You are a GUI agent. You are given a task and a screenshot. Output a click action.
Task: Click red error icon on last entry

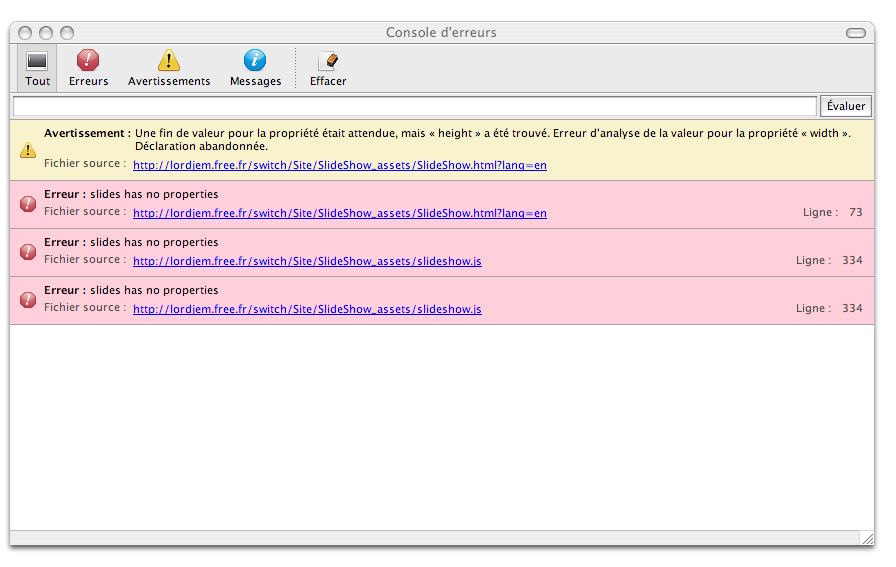point(28,300)
